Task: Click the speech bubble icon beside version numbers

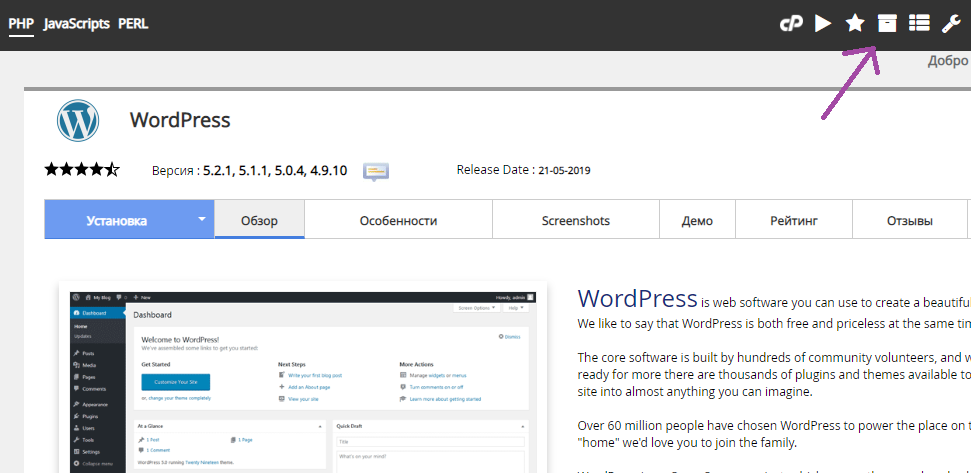Action: point(376,171)
